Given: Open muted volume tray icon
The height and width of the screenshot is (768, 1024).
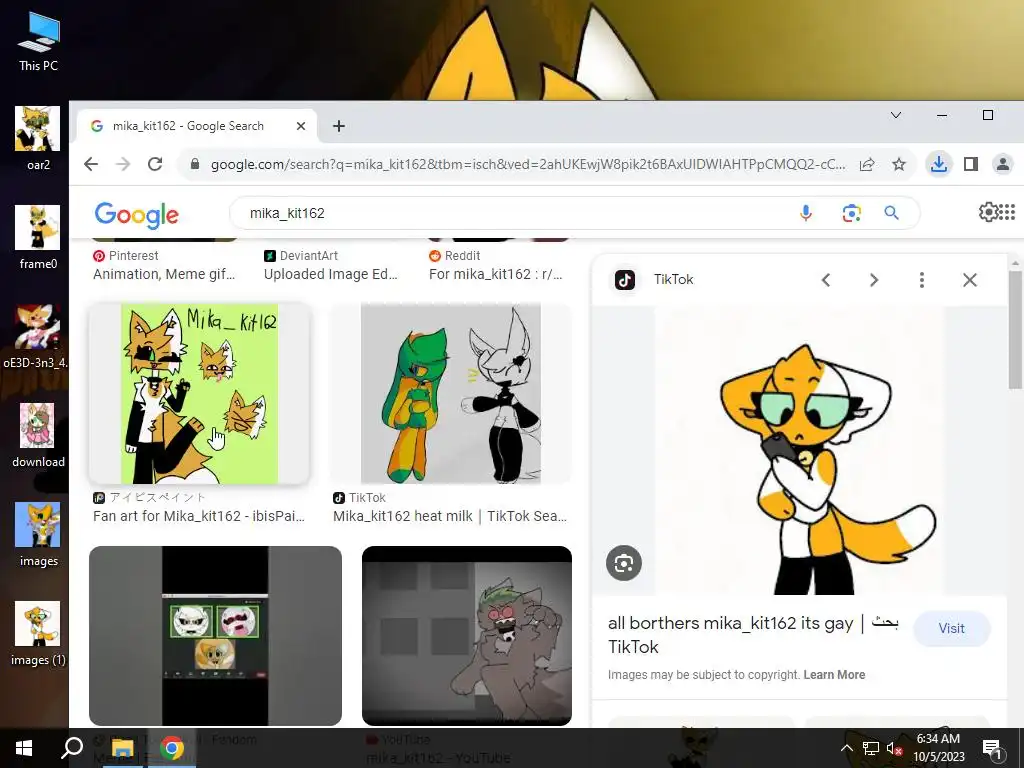Looking at the screenshot, I should 894,748.
